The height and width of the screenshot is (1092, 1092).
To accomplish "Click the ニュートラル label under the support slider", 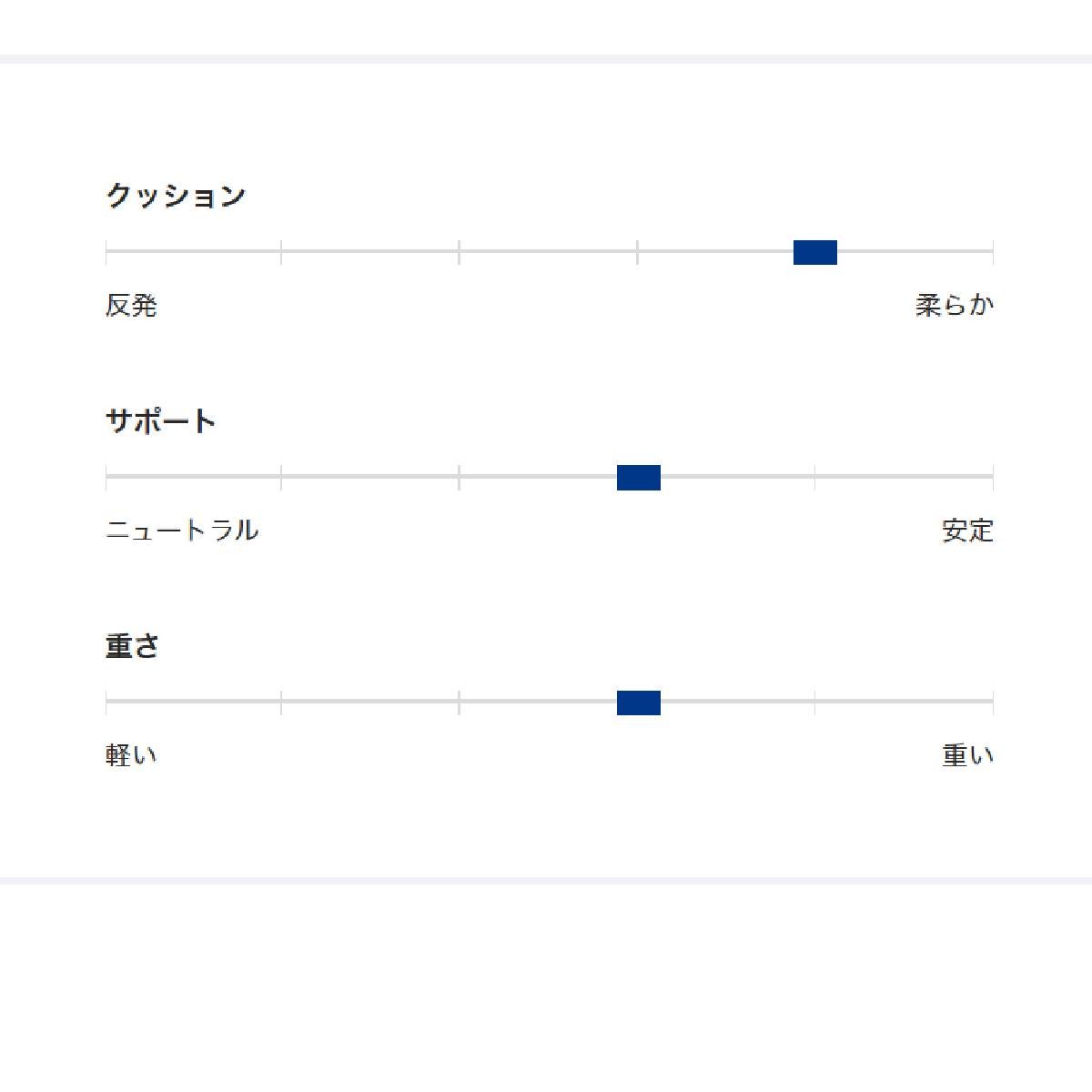I will point(182,531).
